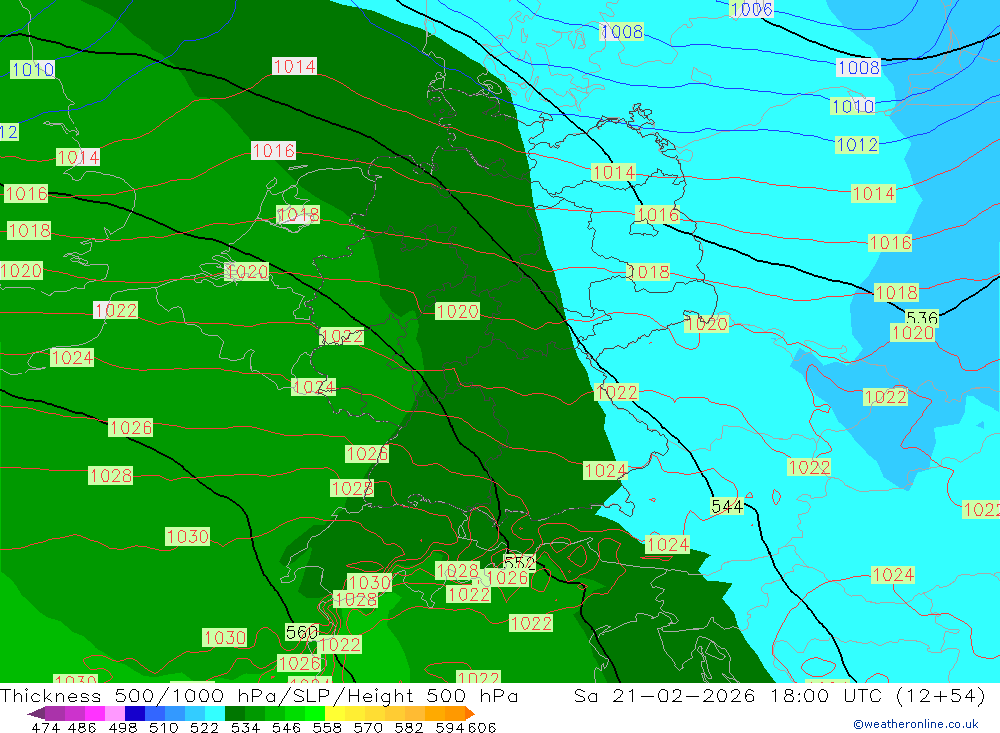Click the legend value 498
This screenshot has width=1000, height=733.
pyautogui.click(x=122, y=727)
